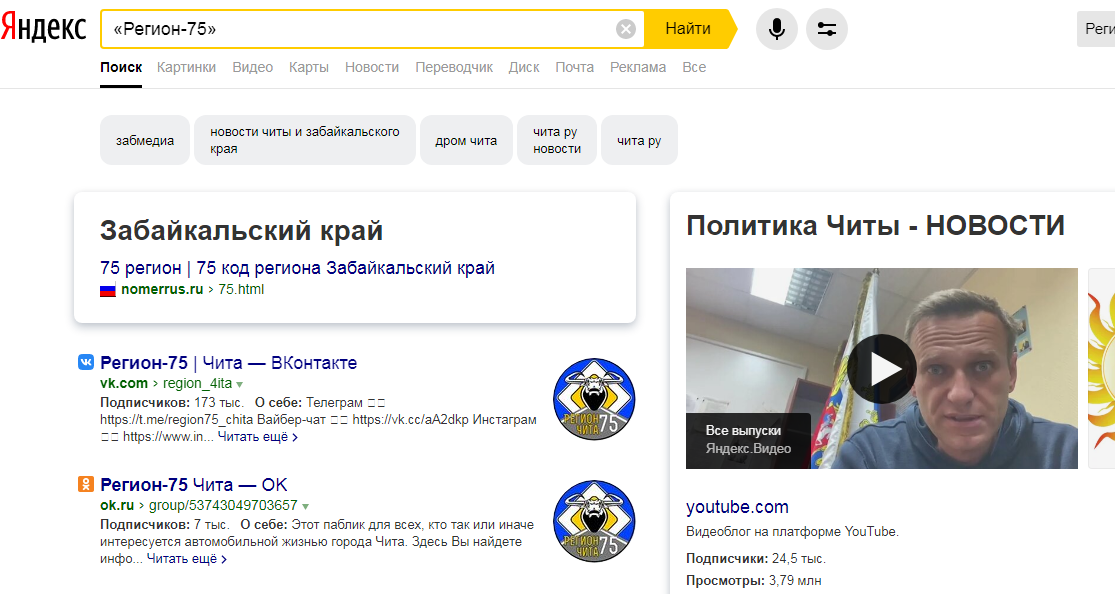Click Видеоблог на платформе YouTube description
This screenshot has height=594, width=1115.
[x=792, y=531]
